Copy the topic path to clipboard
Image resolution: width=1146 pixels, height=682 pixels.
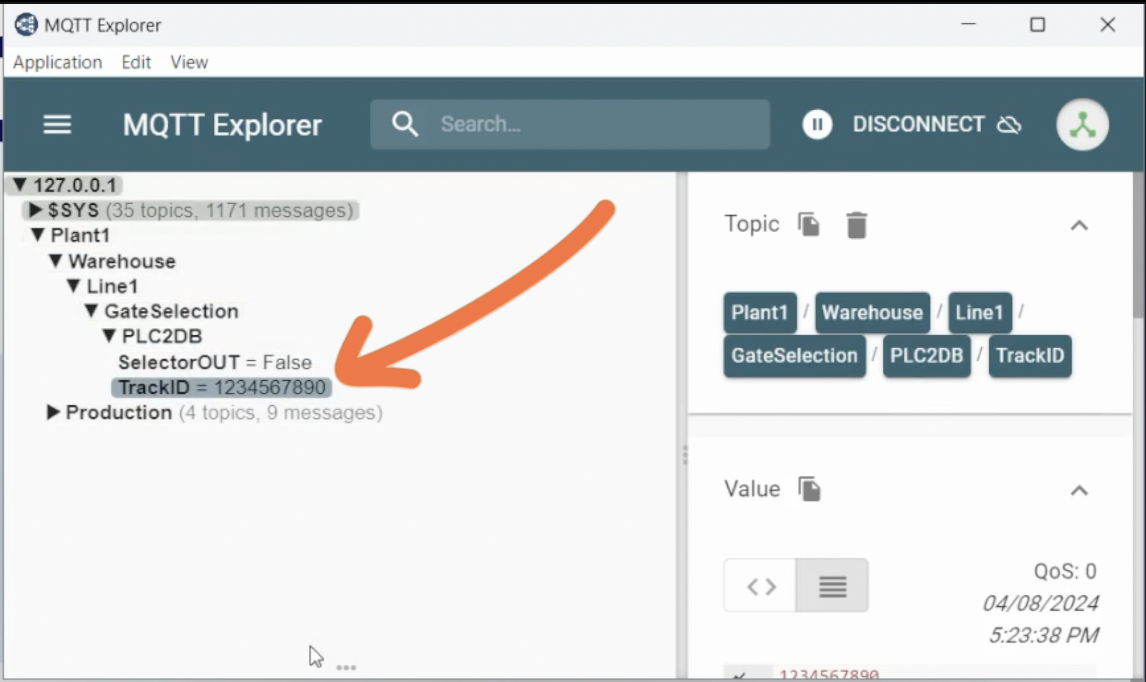(809, 225)
